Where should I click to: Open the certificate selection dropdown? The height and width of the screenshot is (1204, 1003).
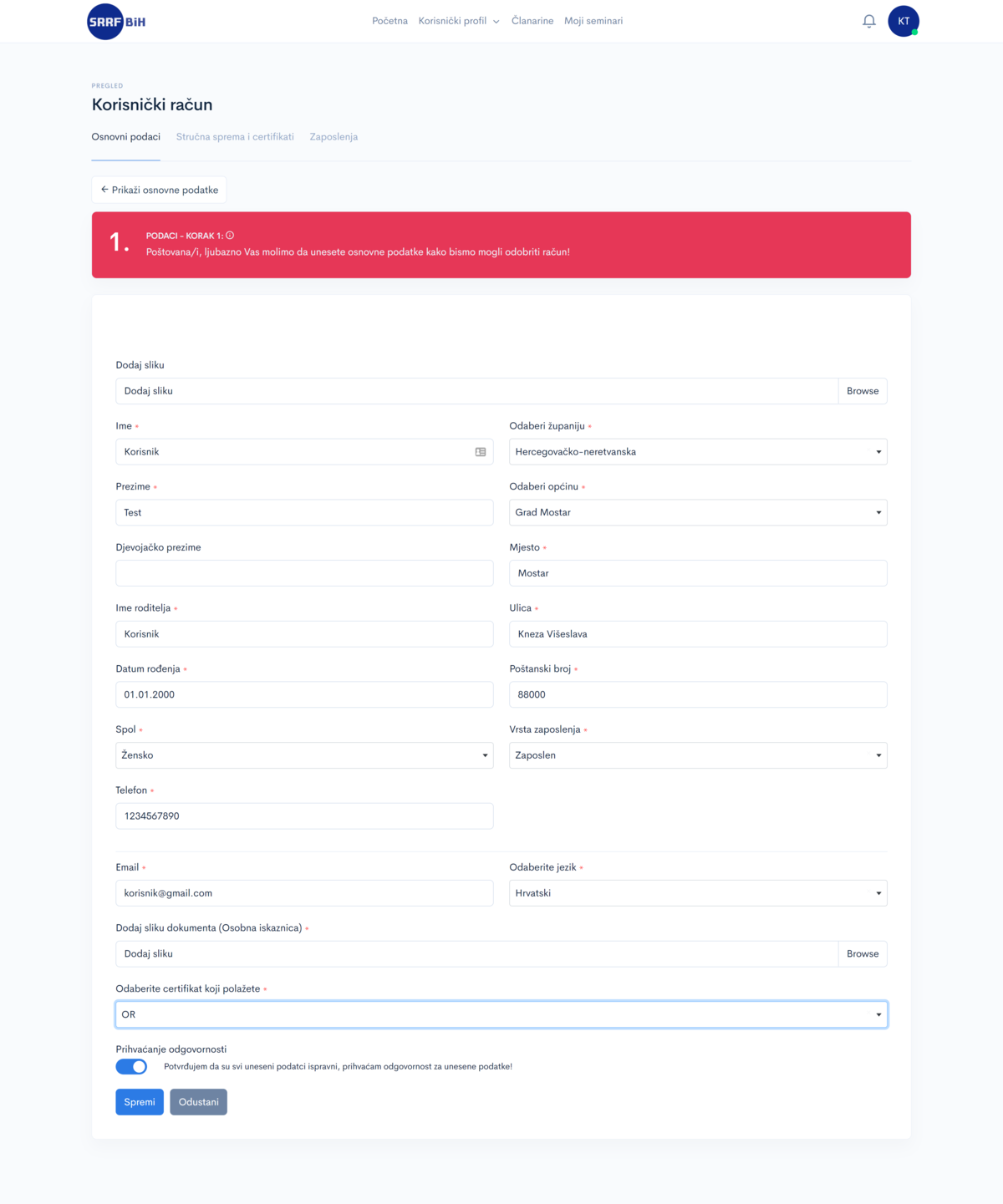coord(501,1014)
